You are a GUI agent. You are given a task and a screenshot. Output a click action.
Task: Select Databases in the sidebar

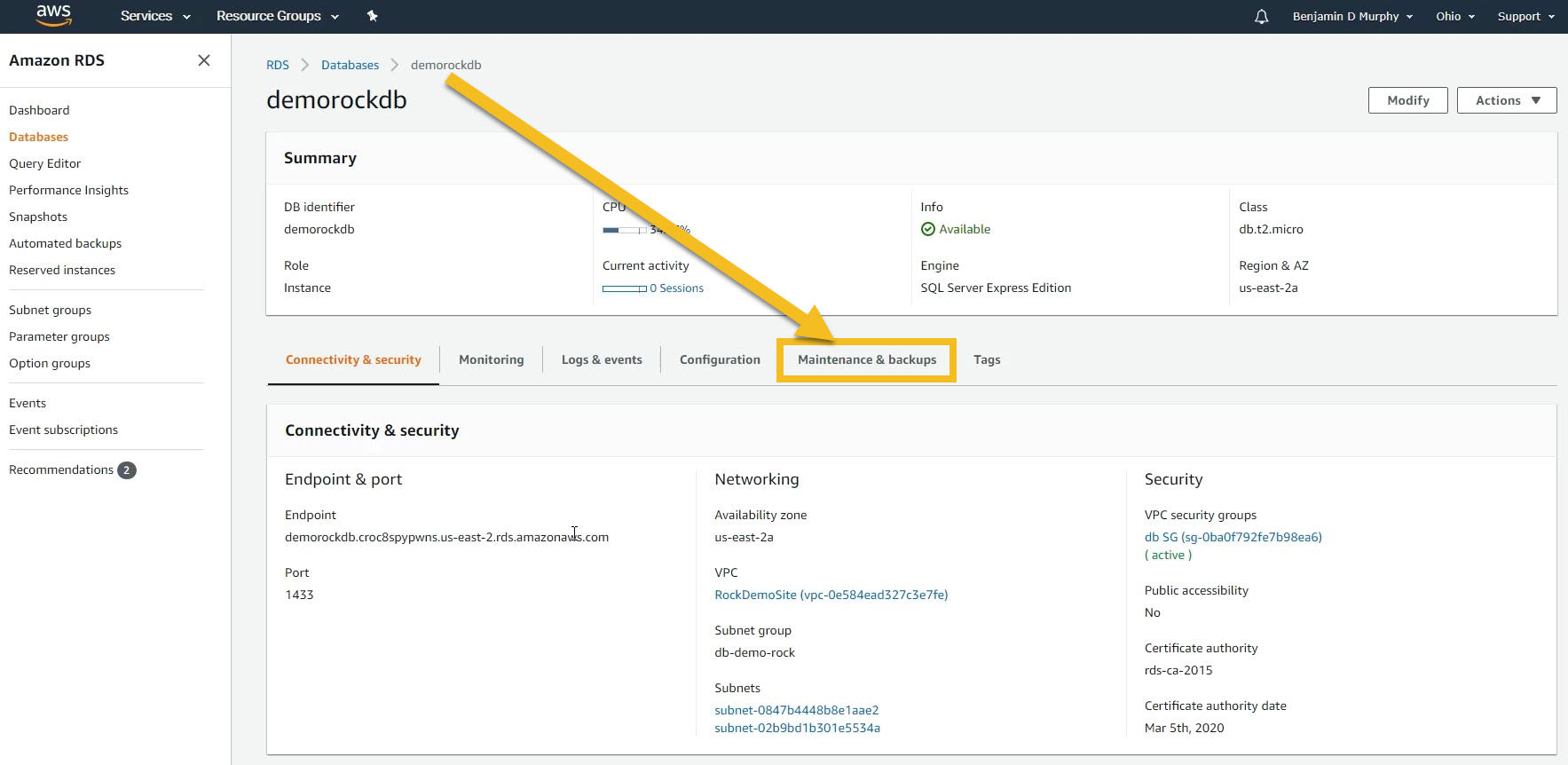point(38,137)
